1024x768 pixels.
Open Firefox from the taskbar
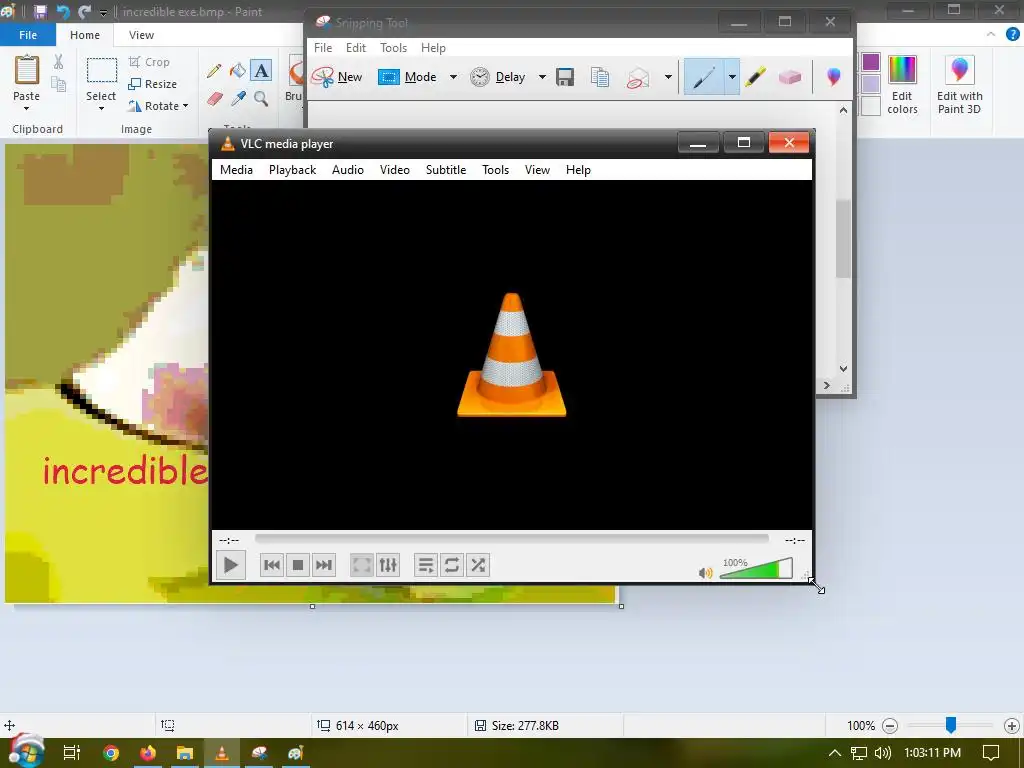(148, 753)
